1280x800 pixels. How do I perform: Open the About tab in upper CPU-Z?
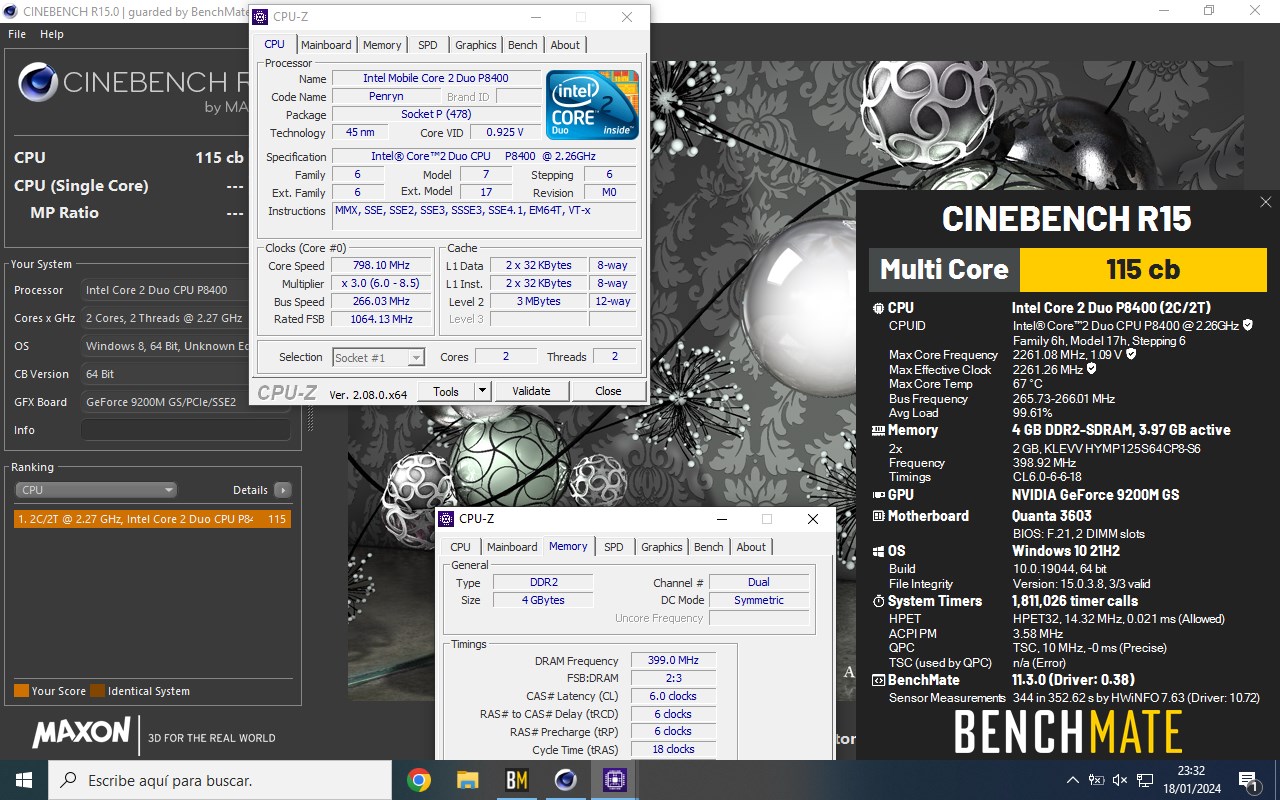point(565,45)
